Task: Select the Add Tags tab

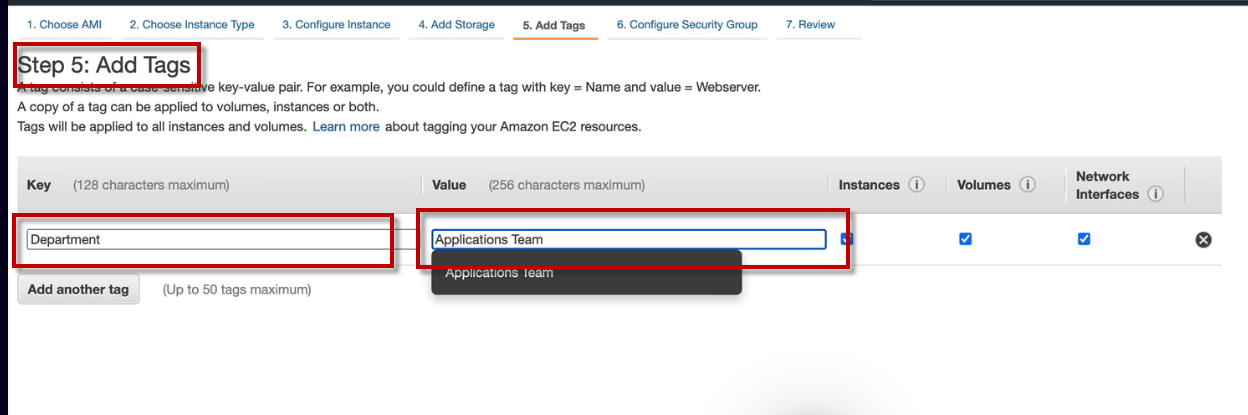Action: [554, 25]
